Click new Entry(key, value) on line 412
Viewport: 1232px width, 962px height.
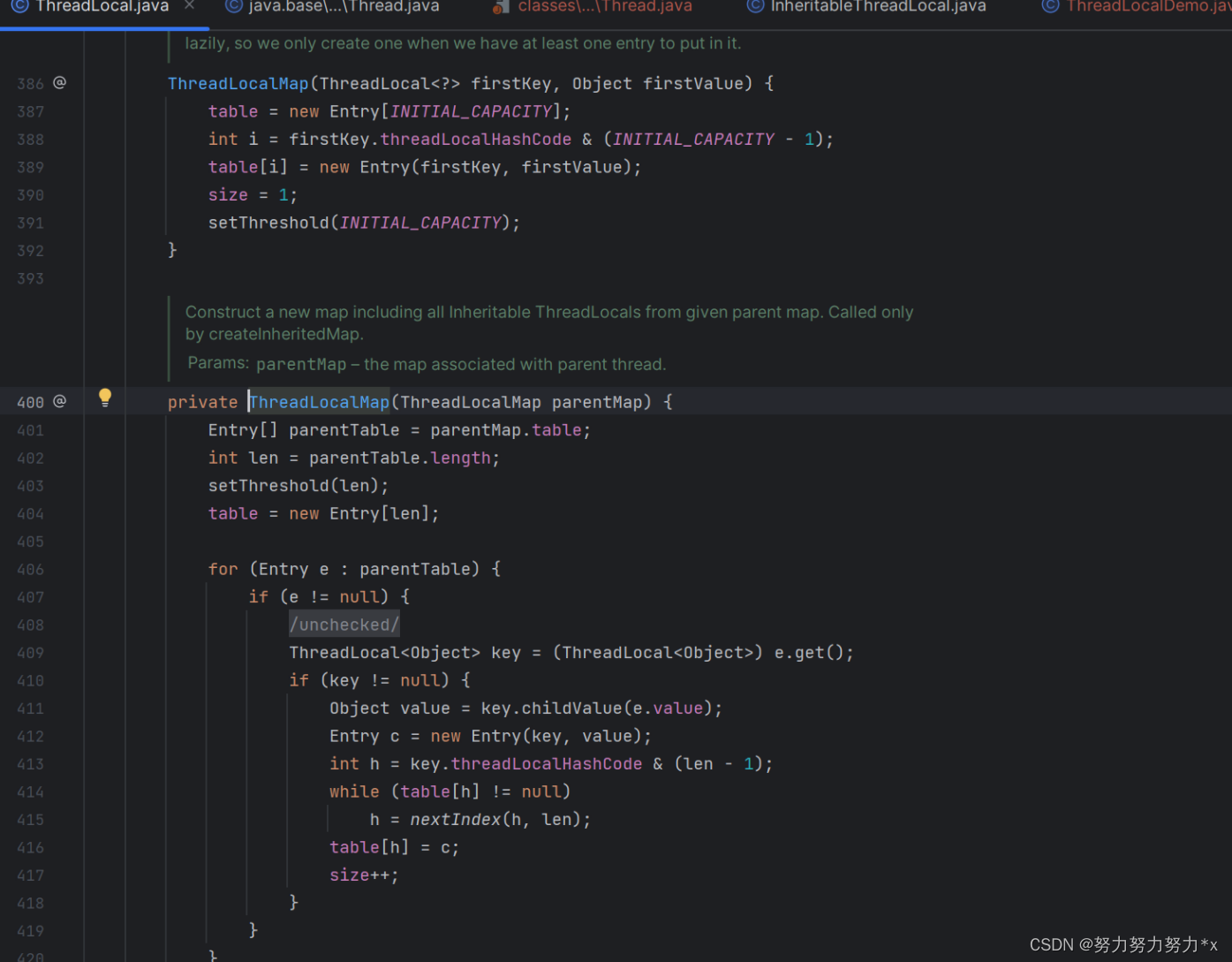540,736
